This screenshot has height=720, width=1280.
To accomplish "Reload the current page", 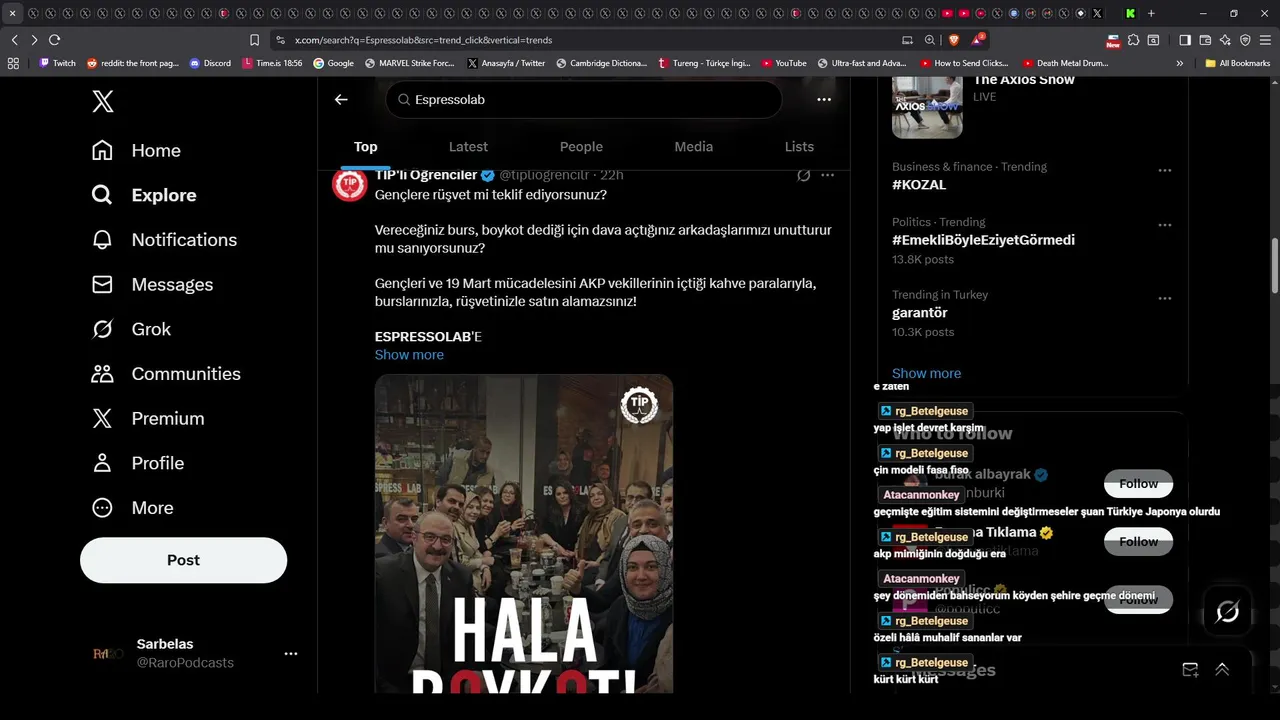I will (54, 40).
